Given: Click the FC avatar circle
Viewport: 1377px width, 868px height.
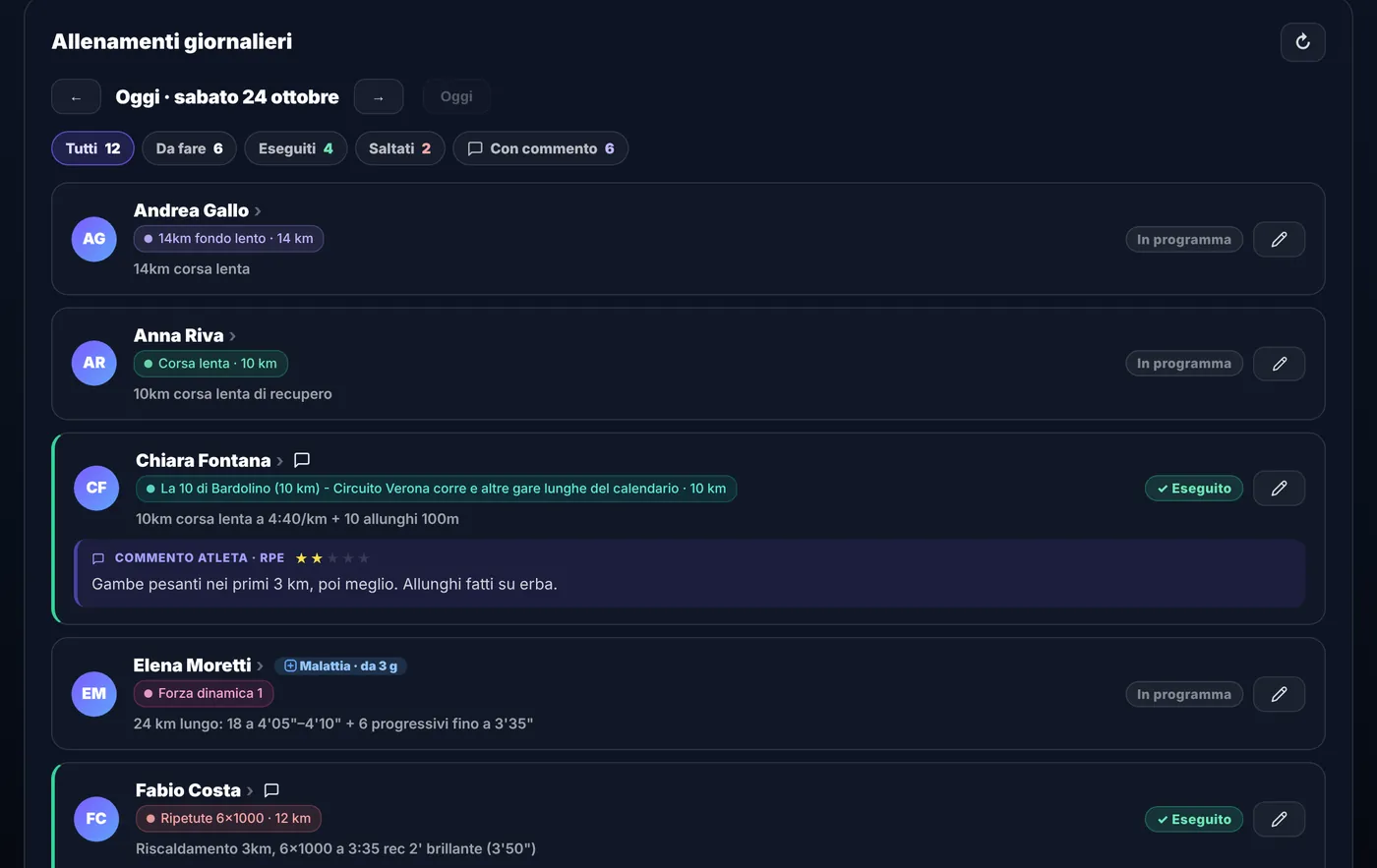Looking at the screenshot, I should click(x=96, y=819).
